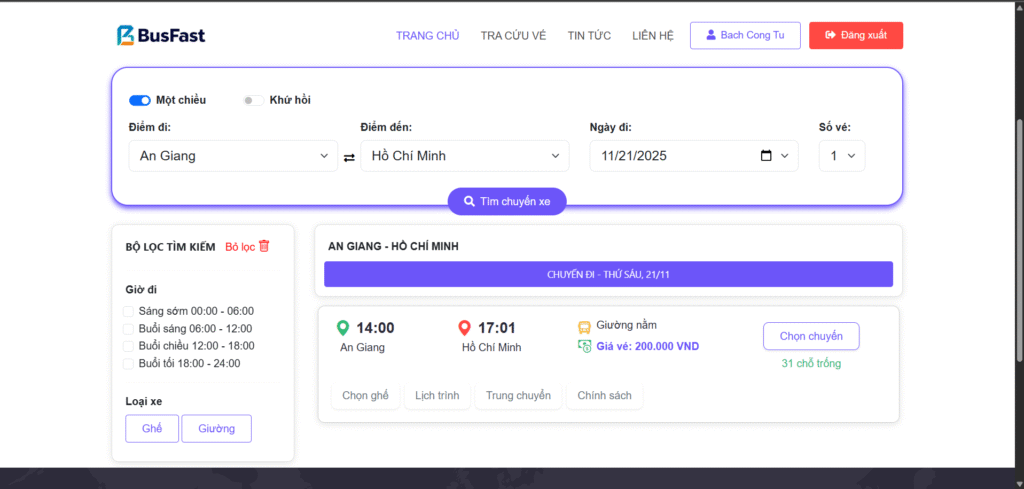
Task: Click the swap origin and destination arrows icon
Action: pos(349,157)
